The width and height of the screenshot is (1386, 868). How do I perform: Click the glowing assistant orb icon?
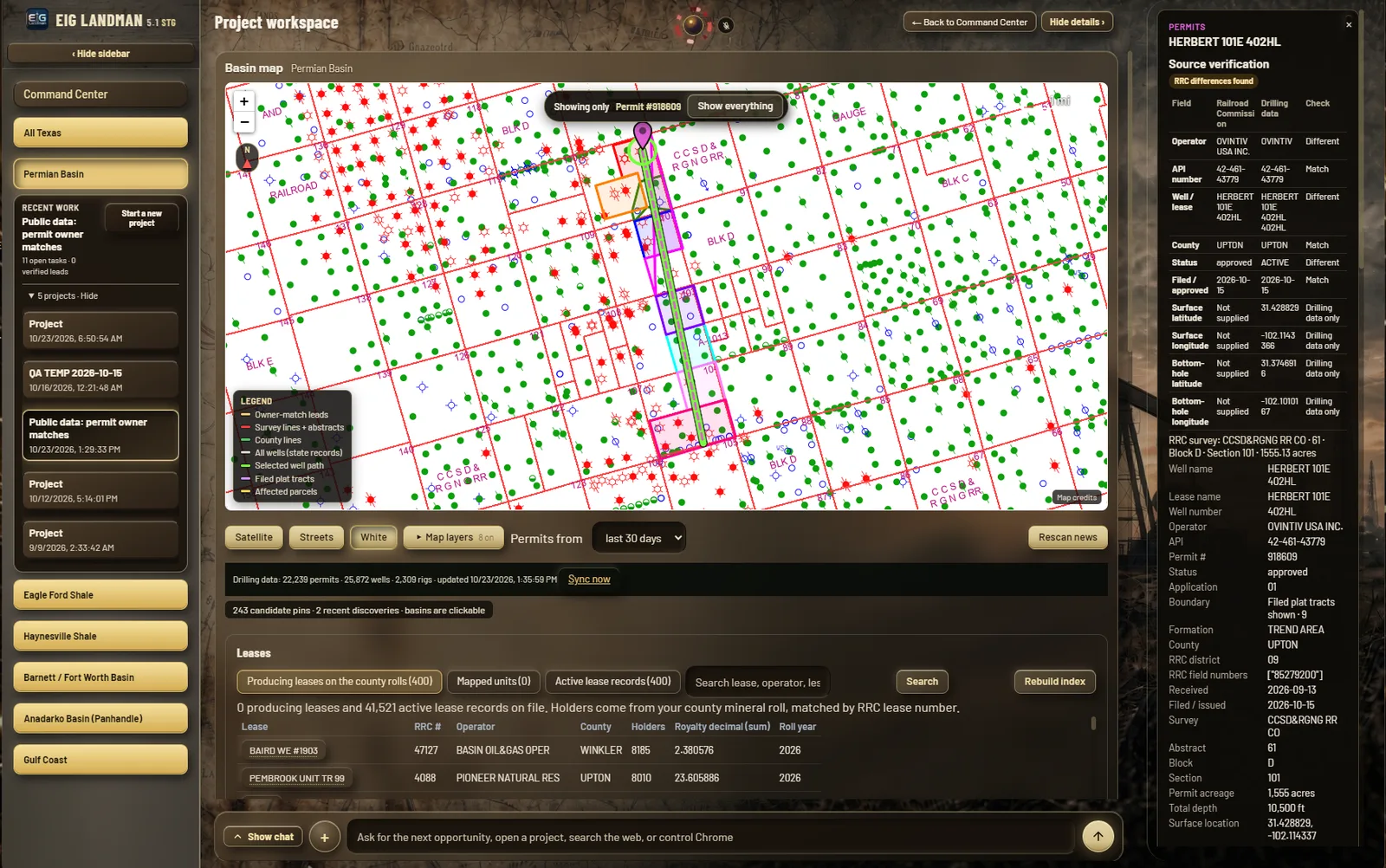click(x=693, y=25)
